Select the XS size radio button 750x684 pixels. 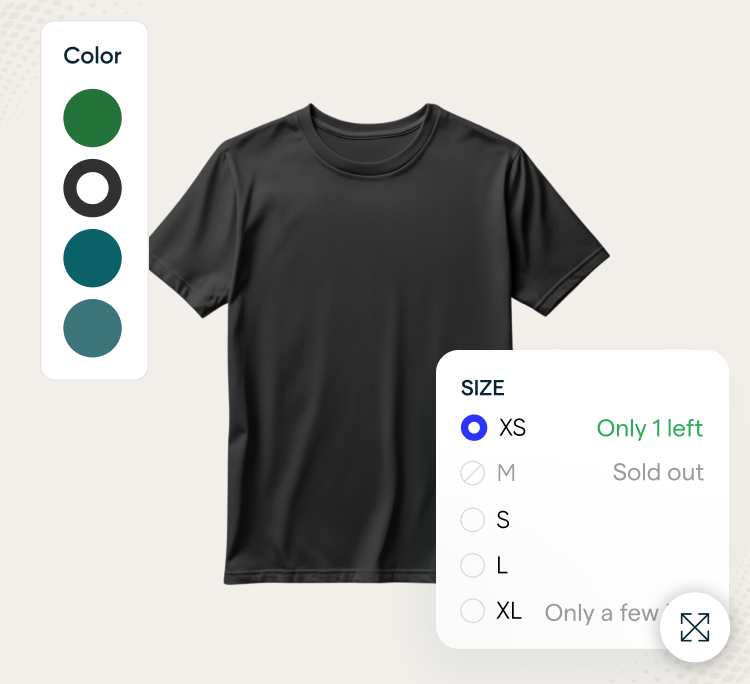pos(473,428)
